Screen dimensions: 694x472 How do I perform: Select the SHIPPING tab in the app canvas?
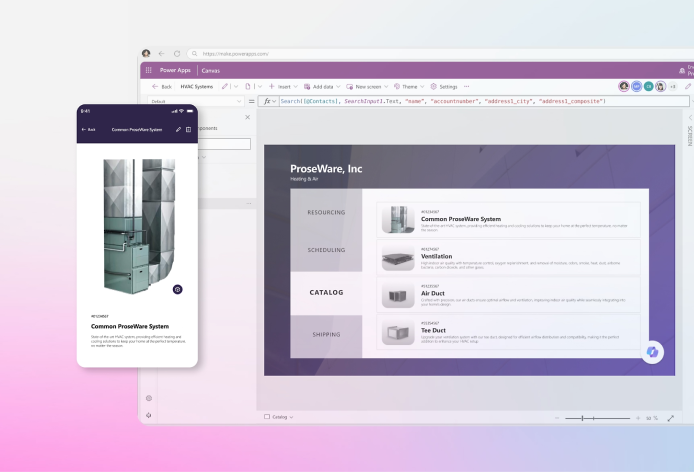326,335
